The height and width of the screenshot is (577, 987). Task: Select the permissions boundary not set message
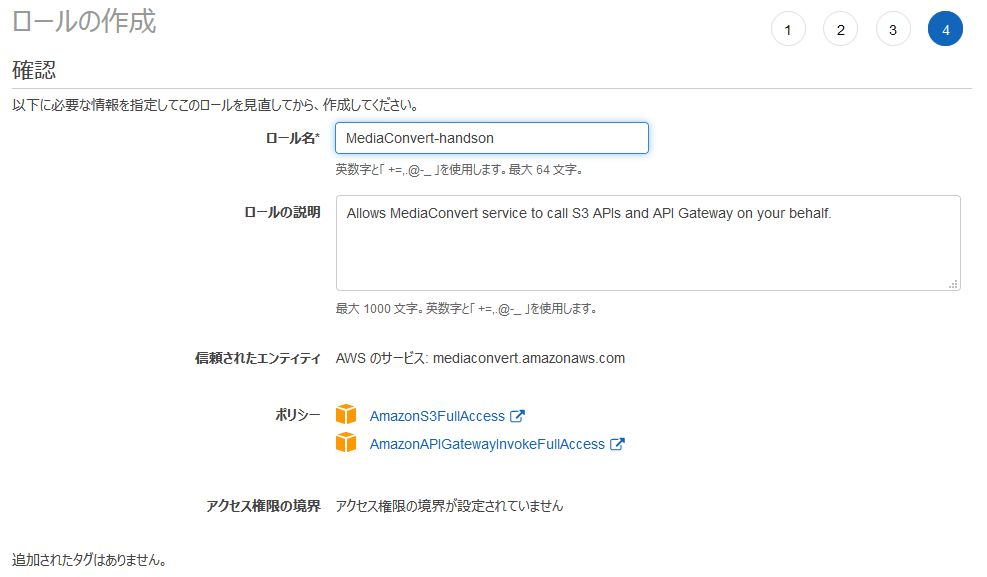(x=450, y=505)
